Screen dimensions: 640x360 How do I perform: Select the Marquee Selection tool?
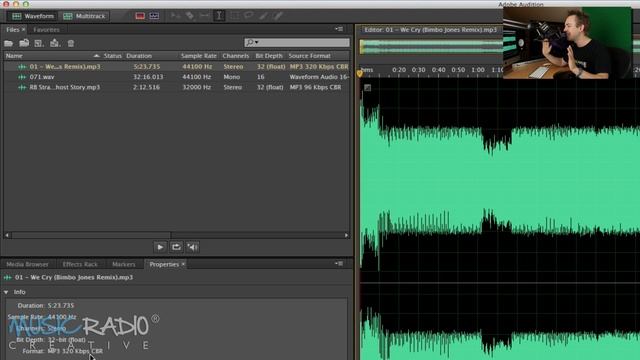click(234, 16)
